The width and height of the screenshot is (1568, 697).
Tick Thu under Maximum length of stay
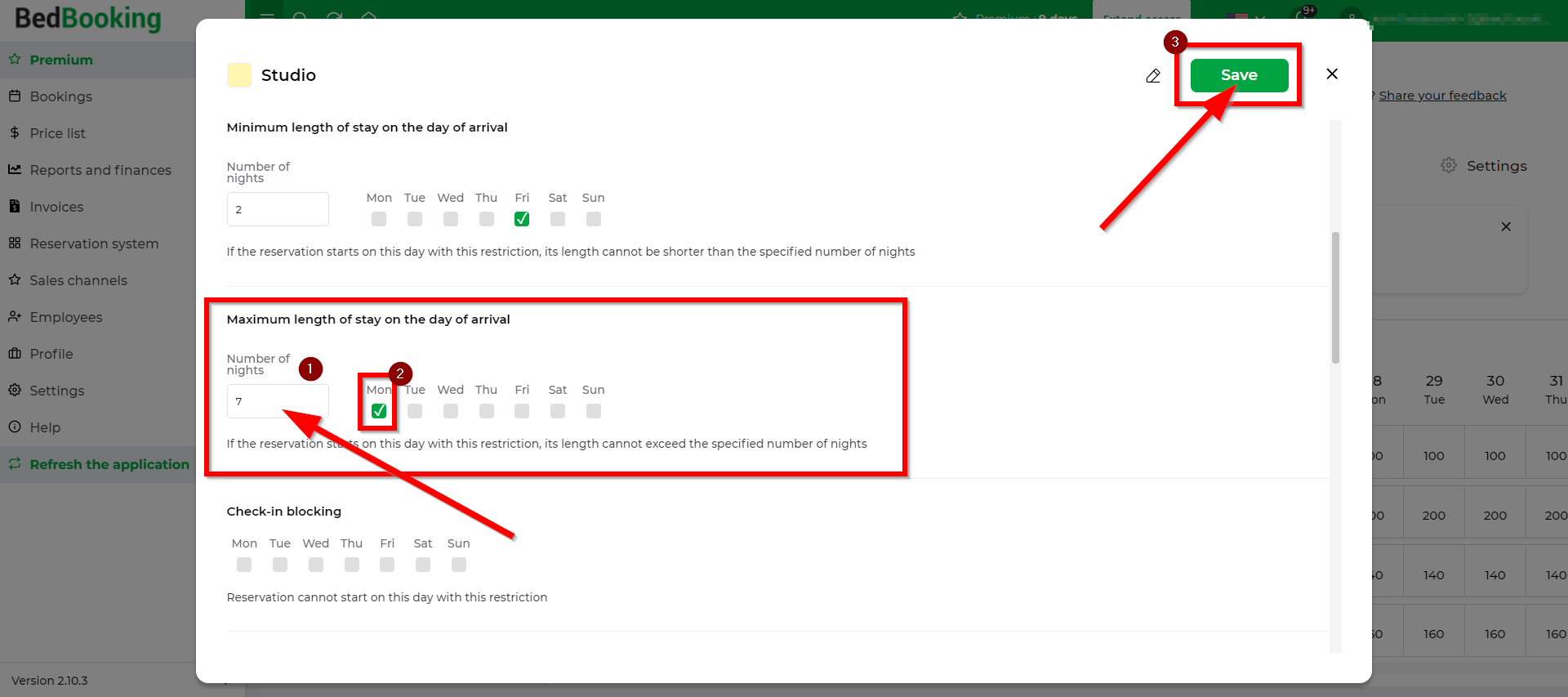(487, 411)
